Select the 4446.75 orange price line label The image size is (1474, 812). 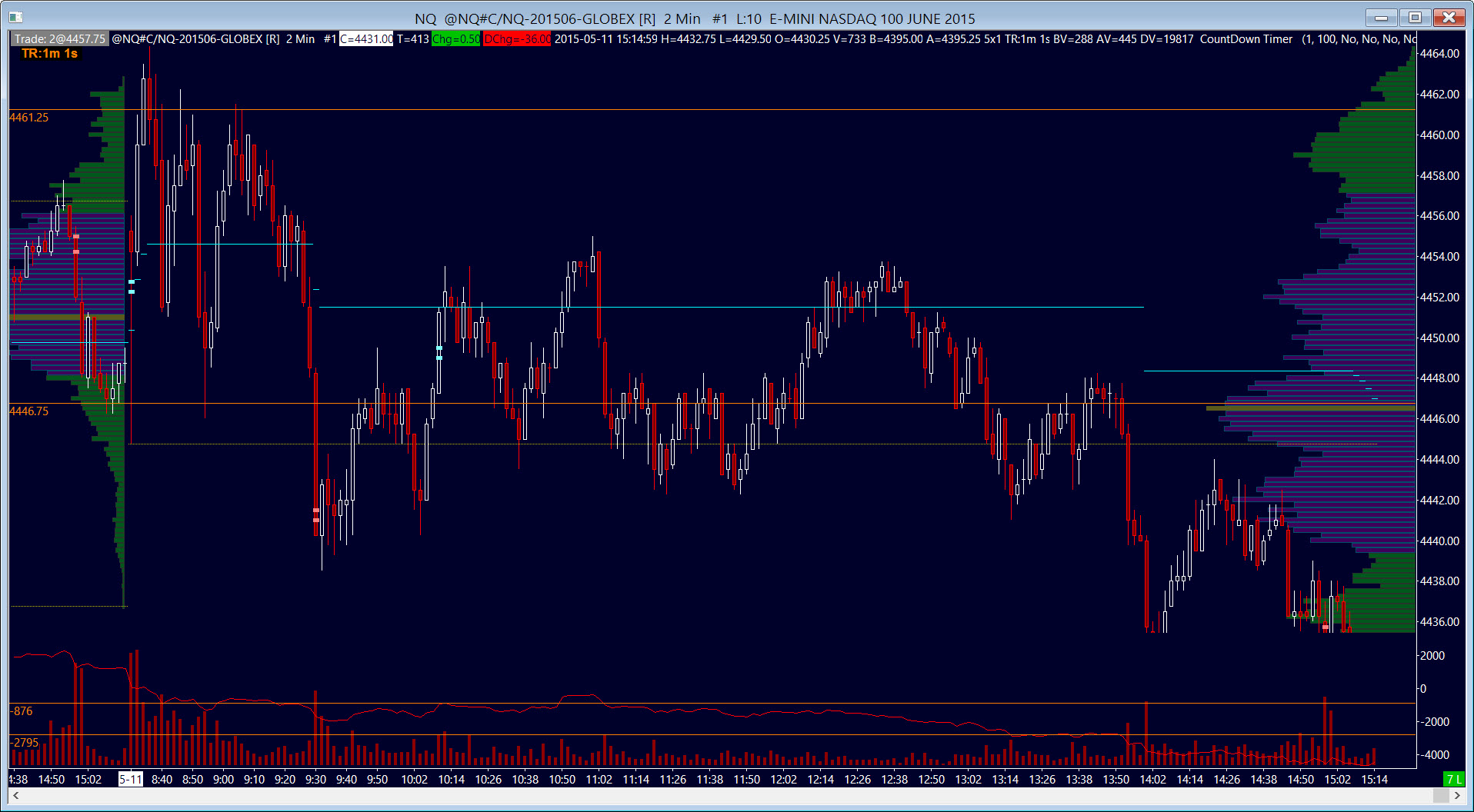coord(29,411)
